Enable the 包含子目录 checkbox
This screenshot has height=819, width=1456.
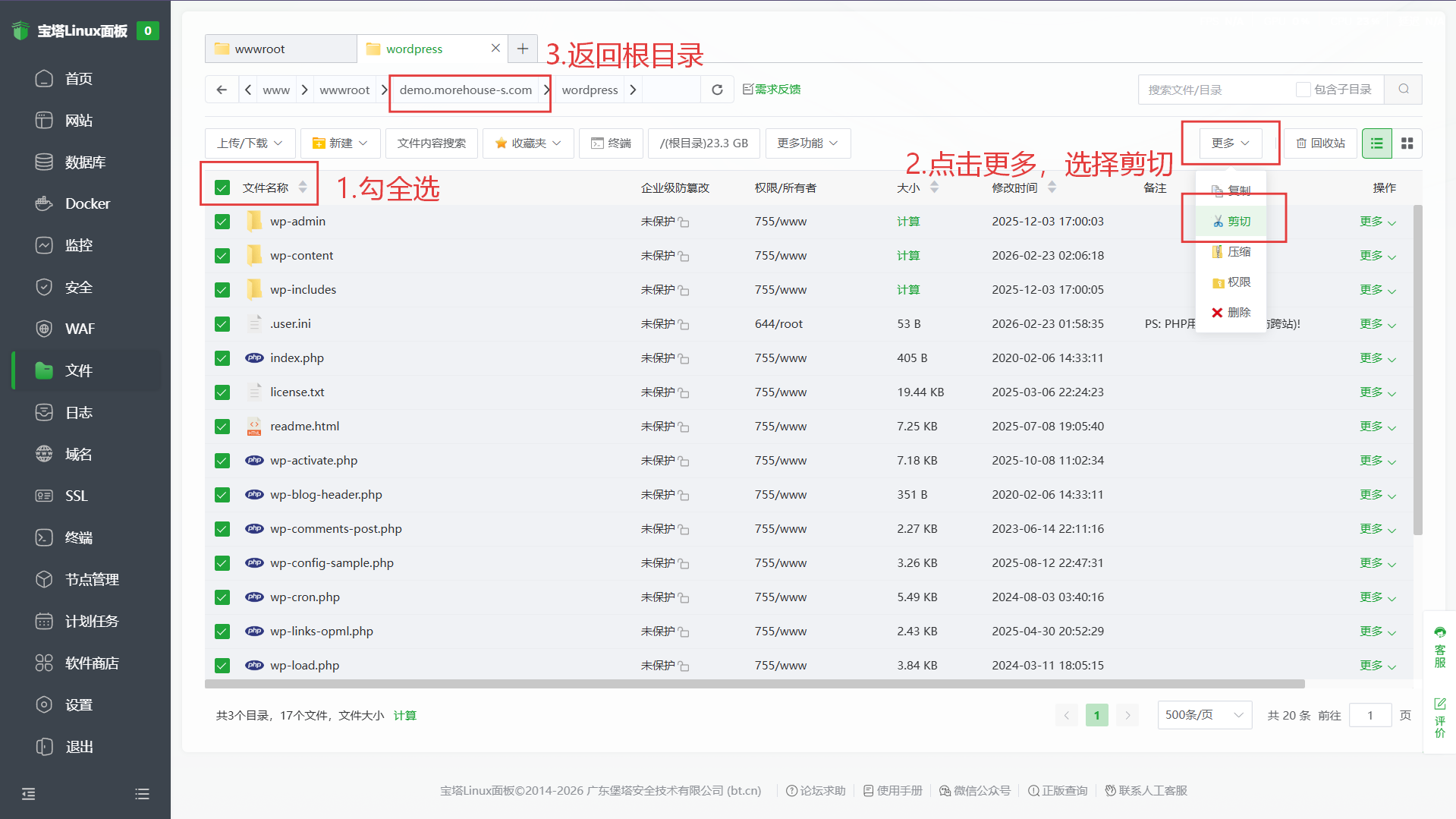pyautogui.click(x=1303, y=90)
